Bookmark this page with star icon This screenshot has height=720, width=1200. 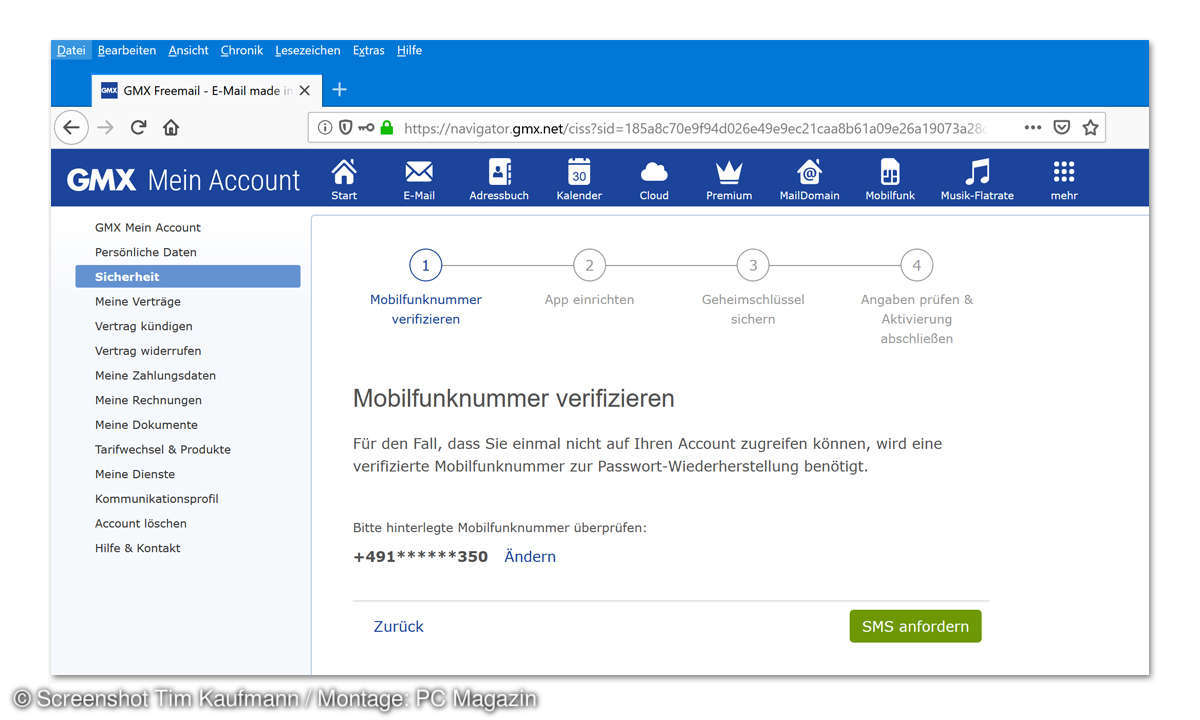tap(1090, 128)
